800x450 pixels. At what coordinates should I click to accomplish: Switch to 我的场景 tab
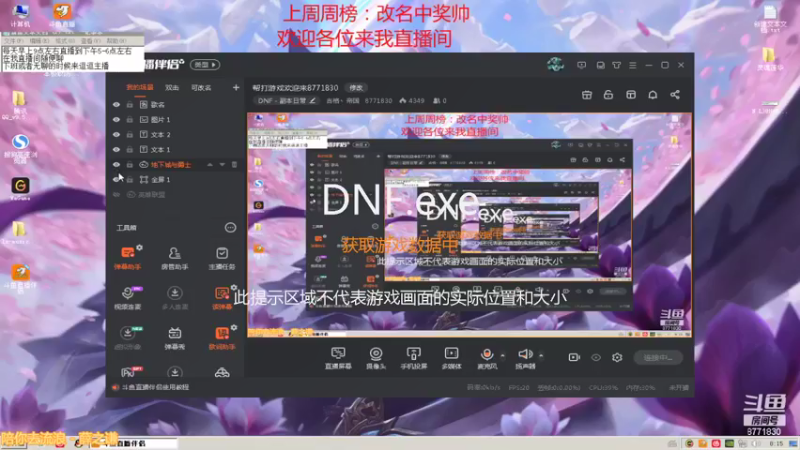click(139, 88)
